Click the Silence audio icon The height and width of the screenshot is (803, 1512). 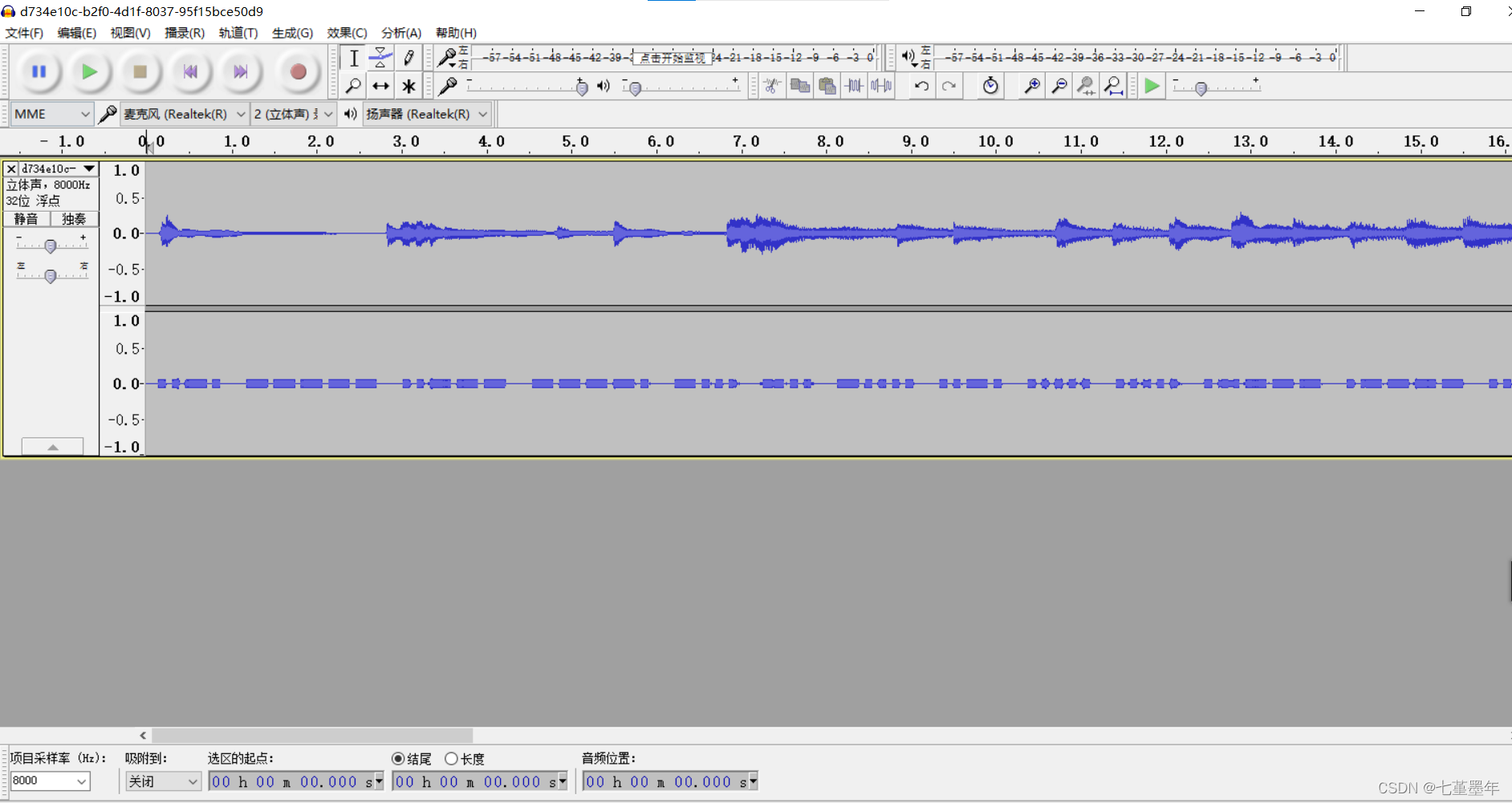(881, 86)
